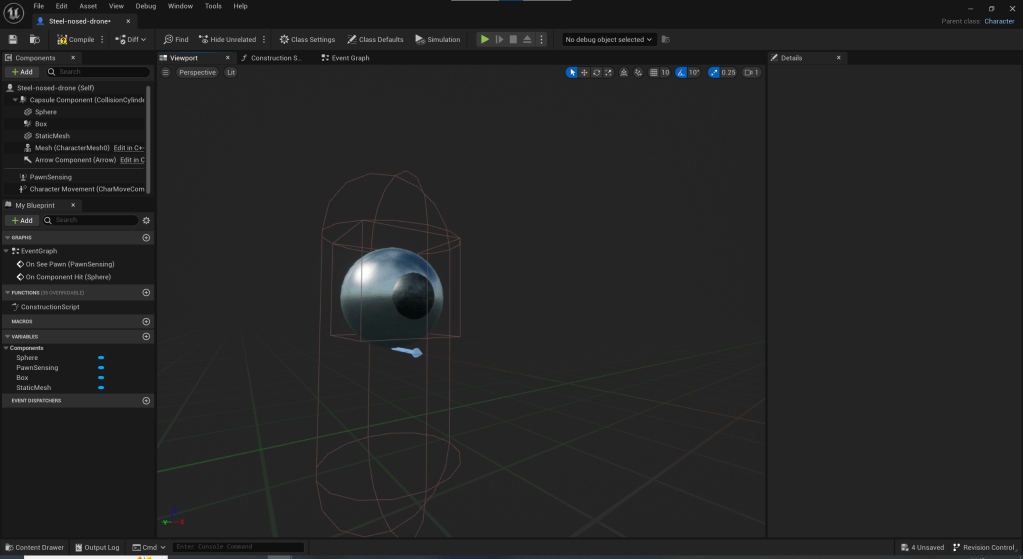Click the console command input field
1023x559 pixels.
238,547
